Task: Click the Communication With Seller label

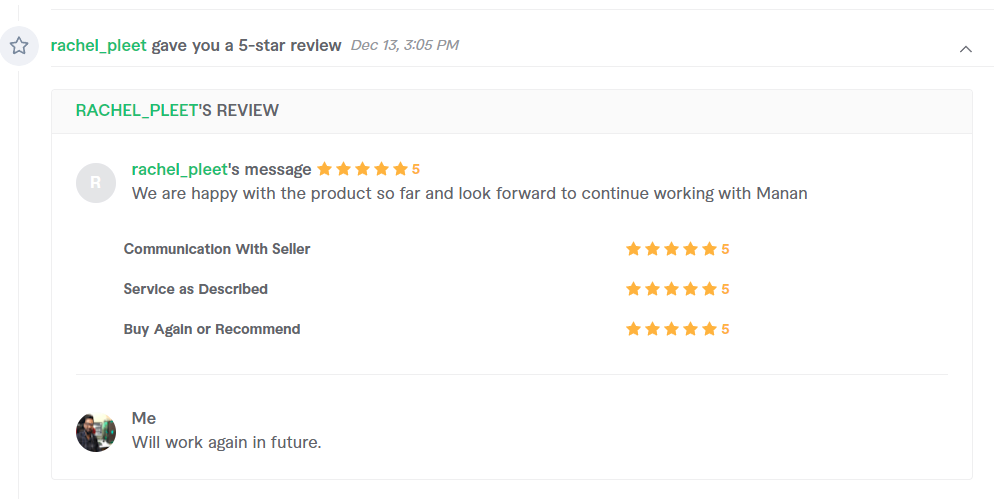Action: click(x=217, y=249)
